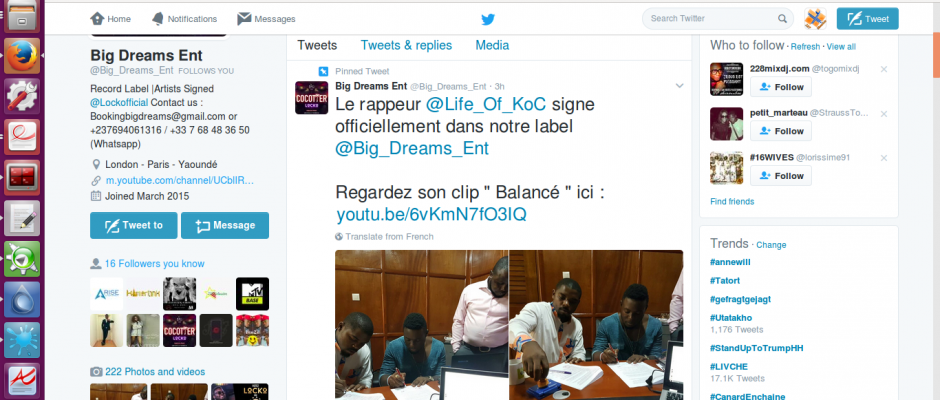Click the search magnifier icon
Screen dimensions: 940x400
point(782,19)
